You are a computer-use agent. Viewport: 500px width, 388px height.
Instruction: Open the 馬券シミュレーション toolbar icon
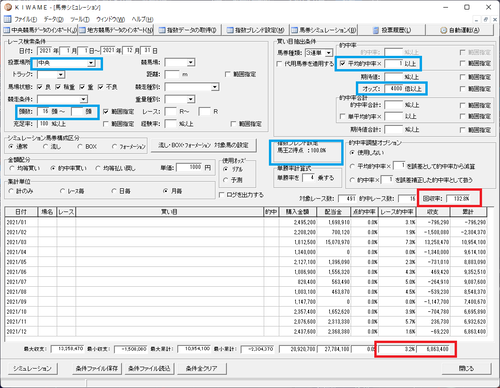pyautogui.click(x=294, y=30)
